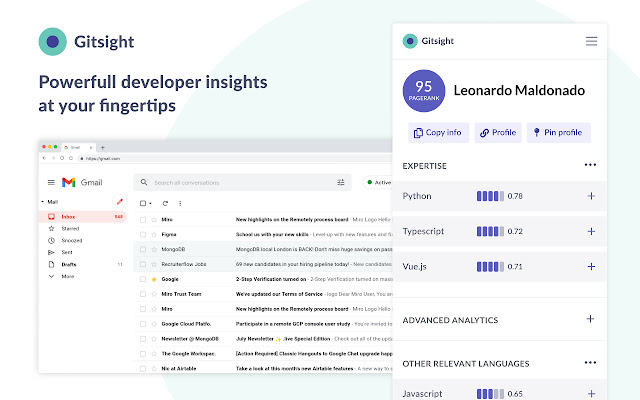Check the Figma email checkbox
640x400 pixels.
click(143, 234)
